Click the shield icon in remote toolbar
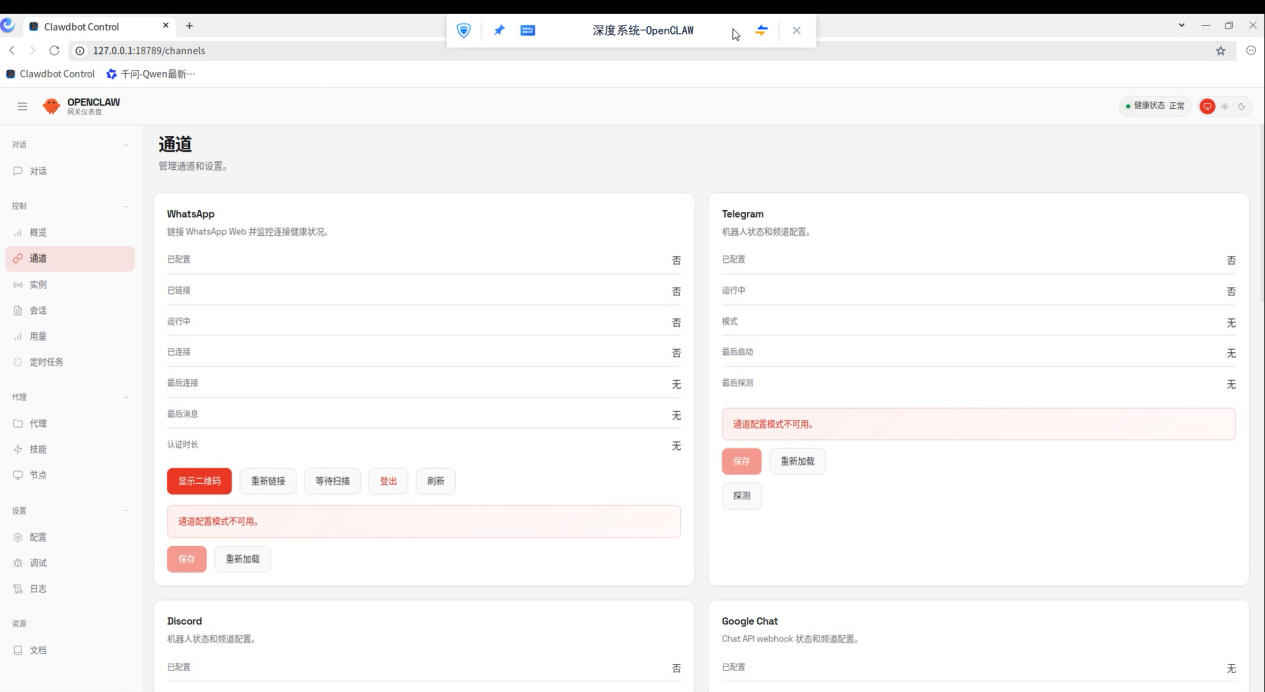 (x=463, y=31)
